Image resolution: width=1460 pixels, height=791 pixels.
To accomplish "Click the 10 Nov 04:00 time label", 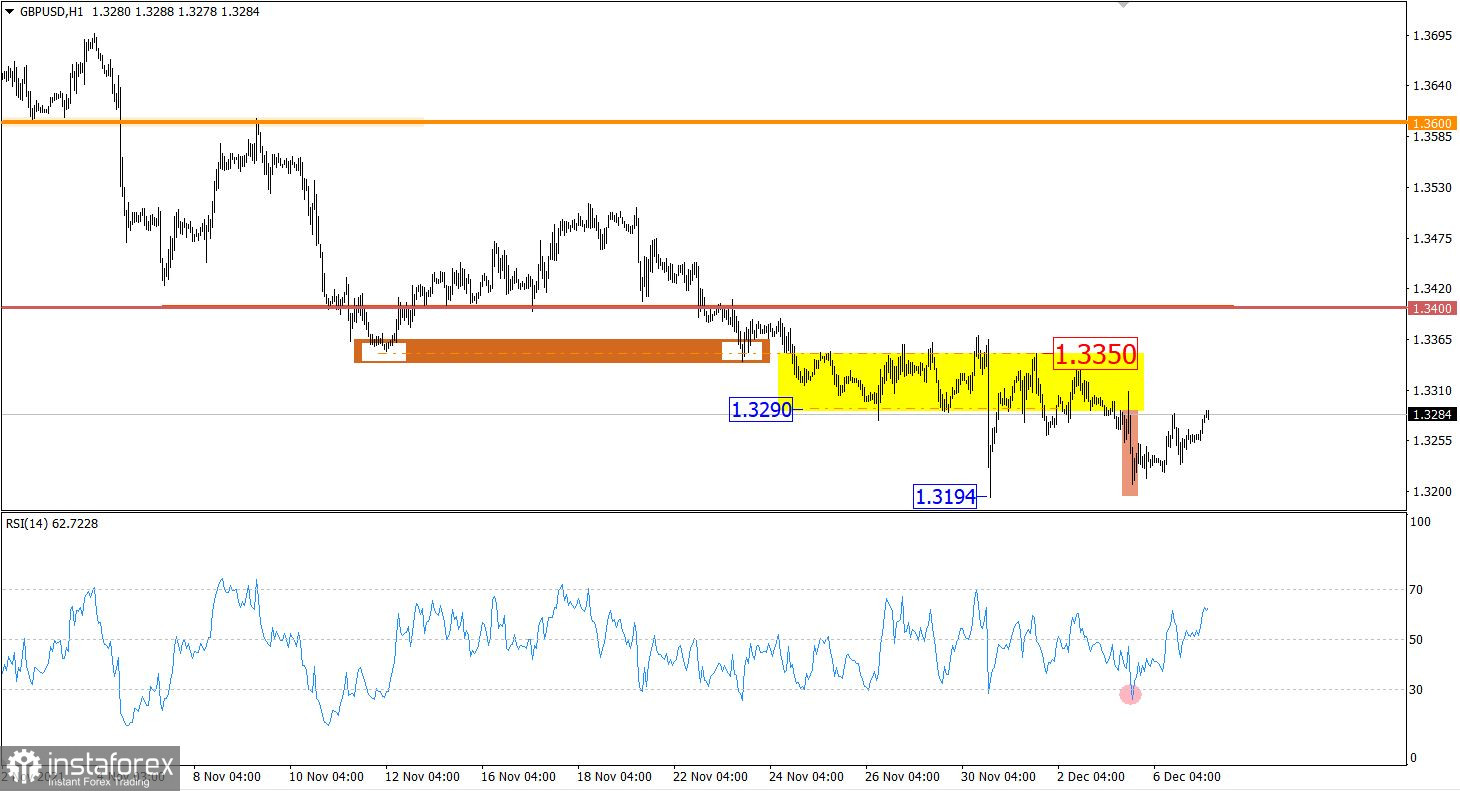I will coord(325,777).
